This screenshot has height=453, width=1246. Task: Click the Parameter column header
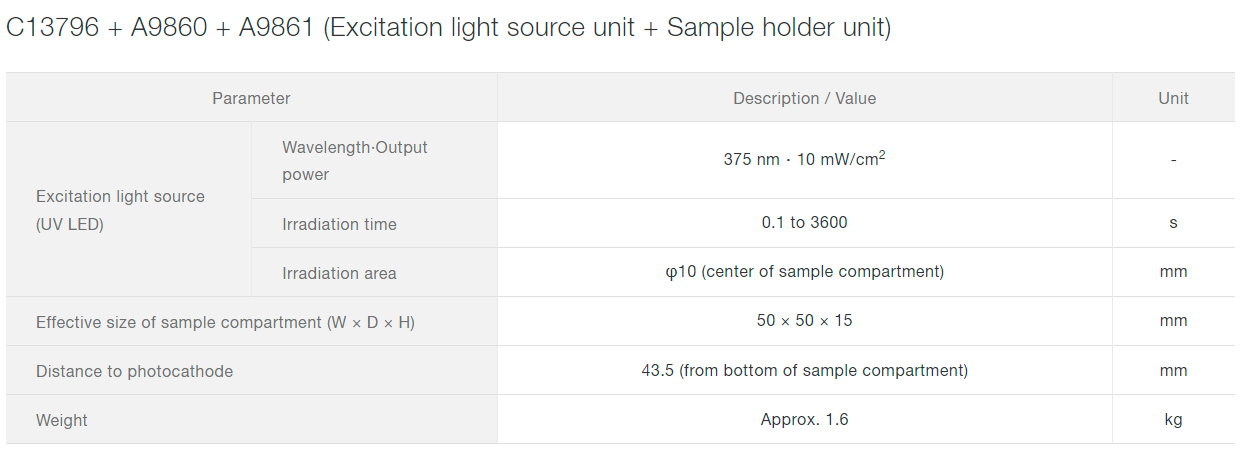251,98
